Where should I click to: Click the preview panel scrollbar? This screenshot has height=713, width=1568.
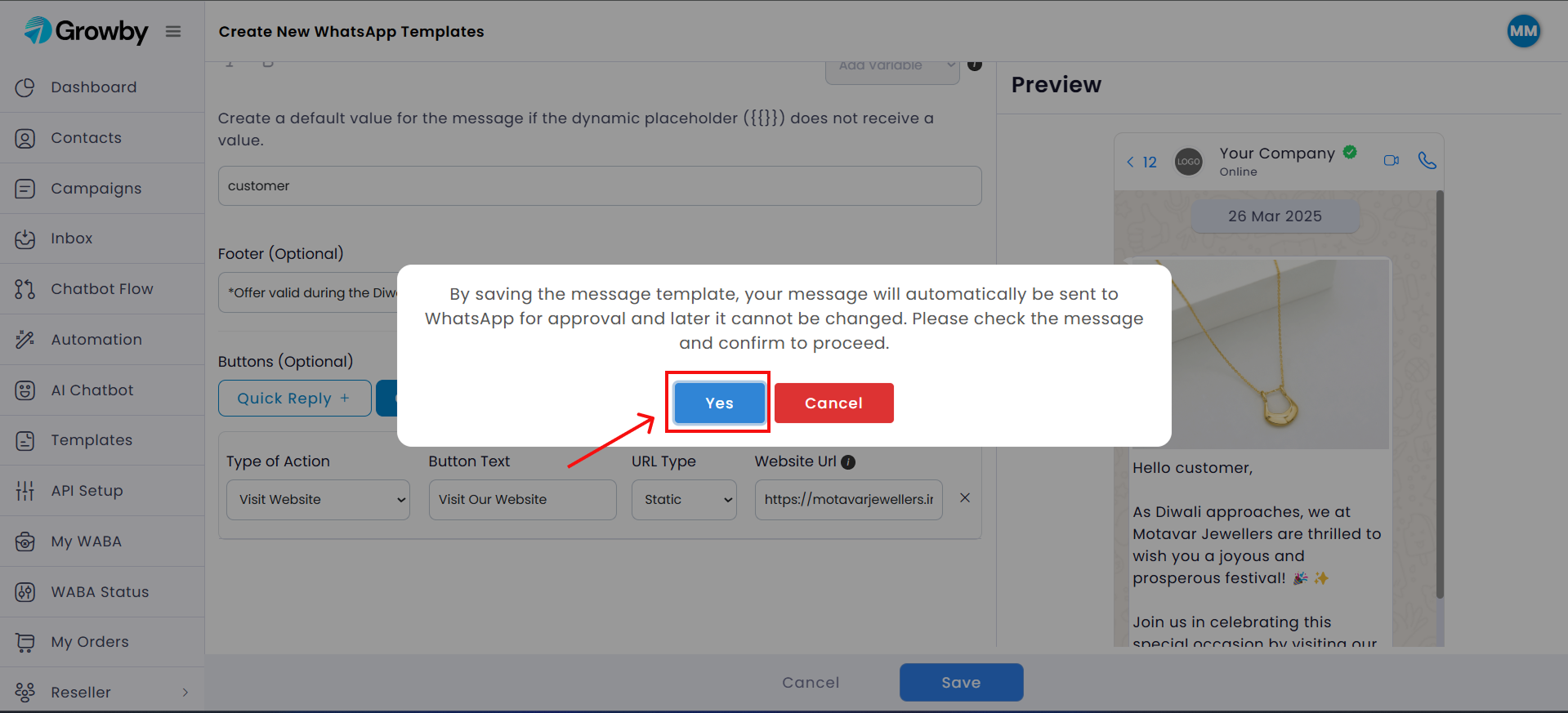click(1439, 392)
